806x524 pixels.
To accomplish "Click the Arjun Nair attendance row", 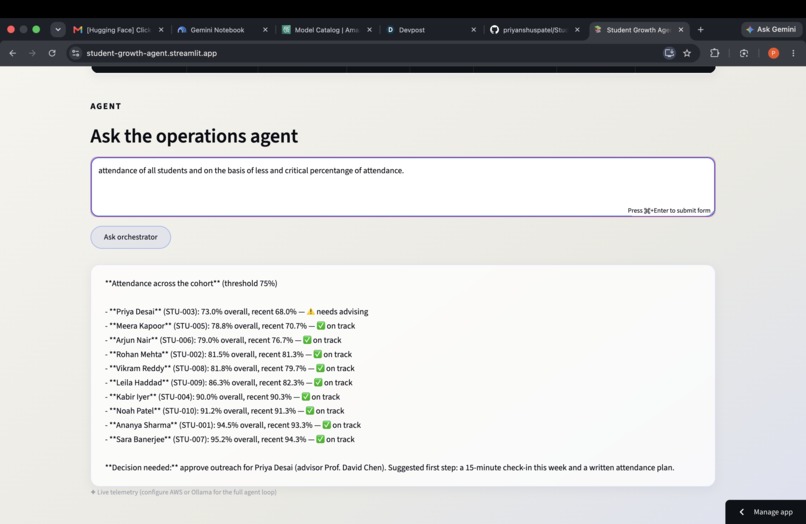I will (223, 340).
